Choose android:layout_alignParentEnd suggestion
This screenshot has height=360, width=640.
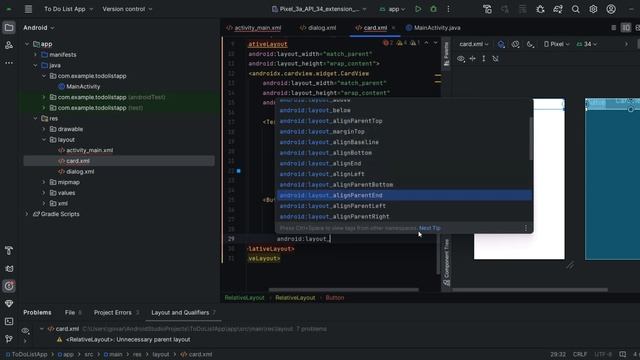click(404, 196)
